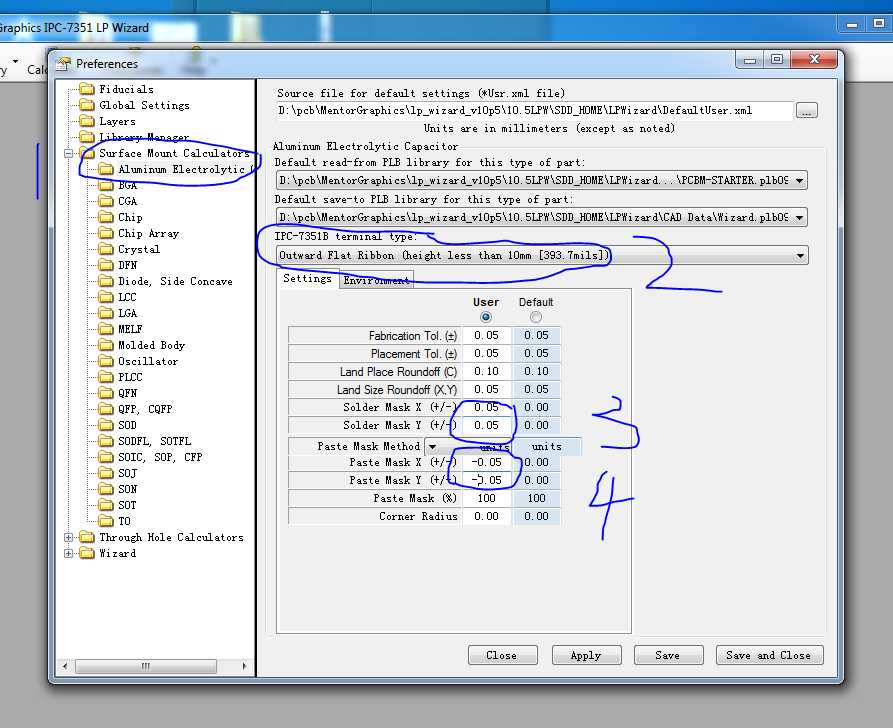This screenshot has width=893, height=728.
Task: Click the SODFL, SOTFL folder icon
Action: pyautogui.click(x=106, y=440)
